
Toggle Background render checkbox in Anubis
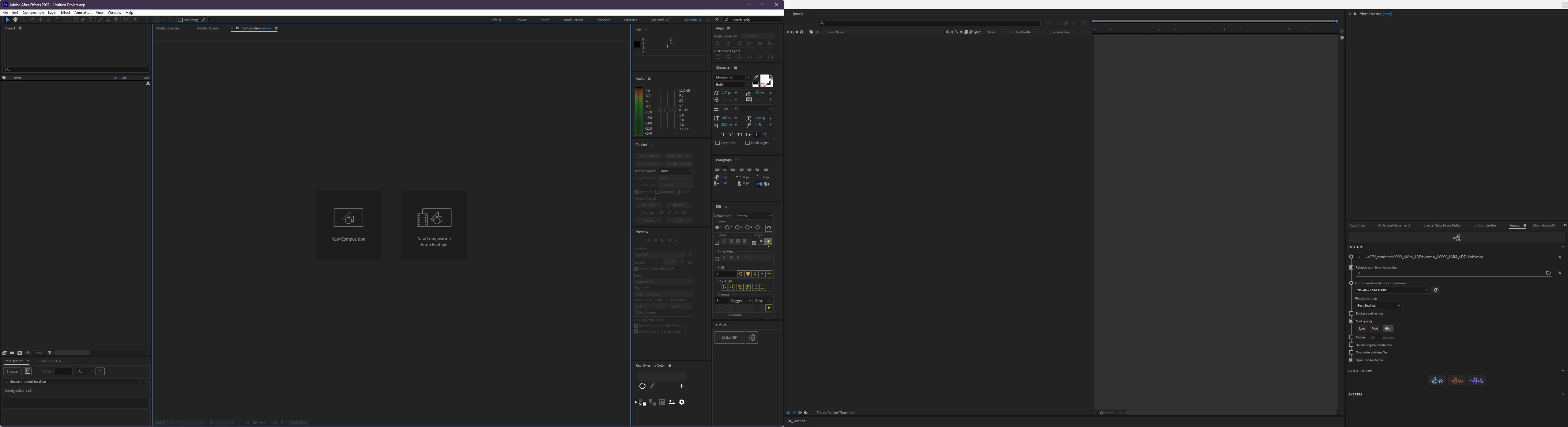[1351, 314]
